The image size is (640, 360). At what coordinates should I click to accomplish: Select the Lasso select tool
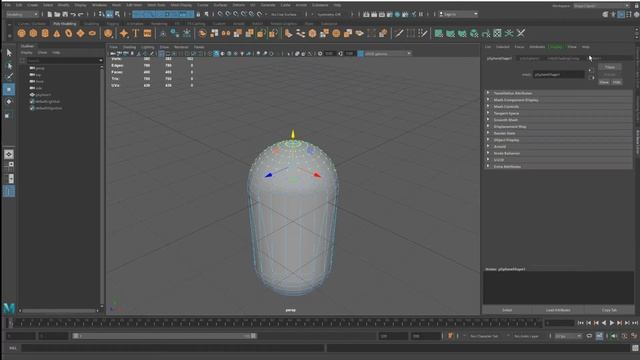coord(9,65)
